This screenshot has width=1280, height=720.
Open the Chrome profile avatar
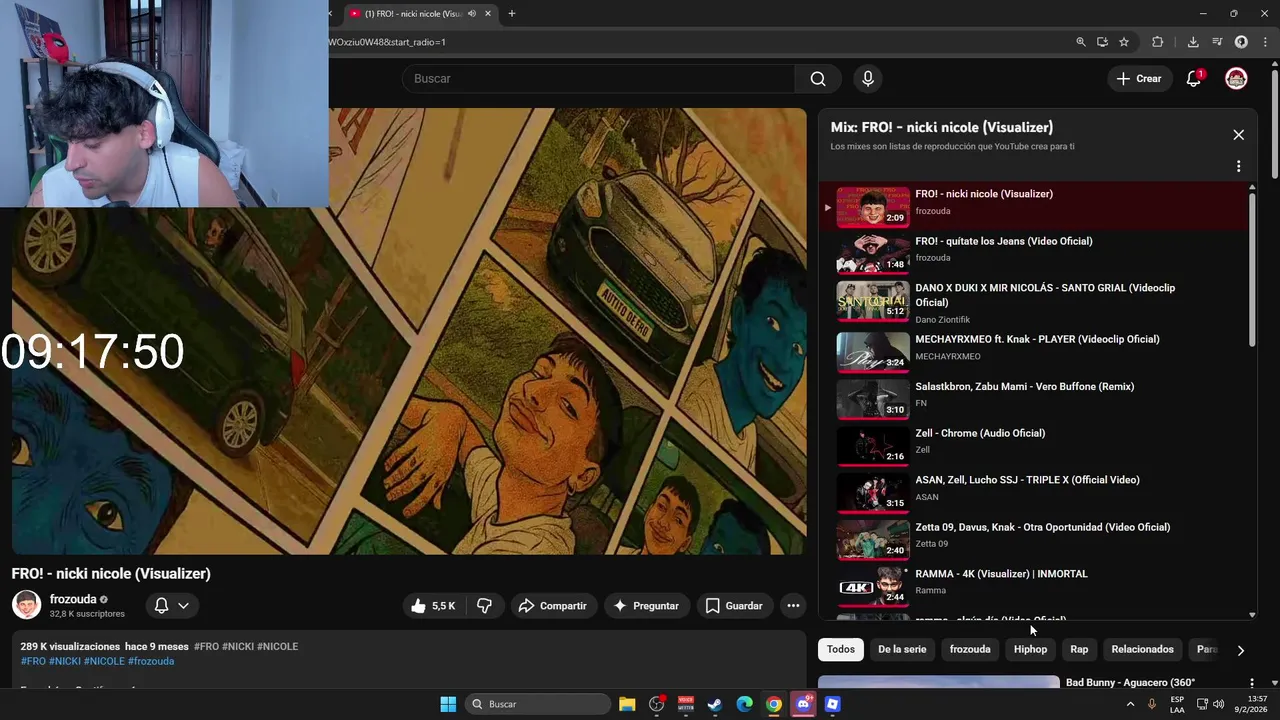point(1241,42)
